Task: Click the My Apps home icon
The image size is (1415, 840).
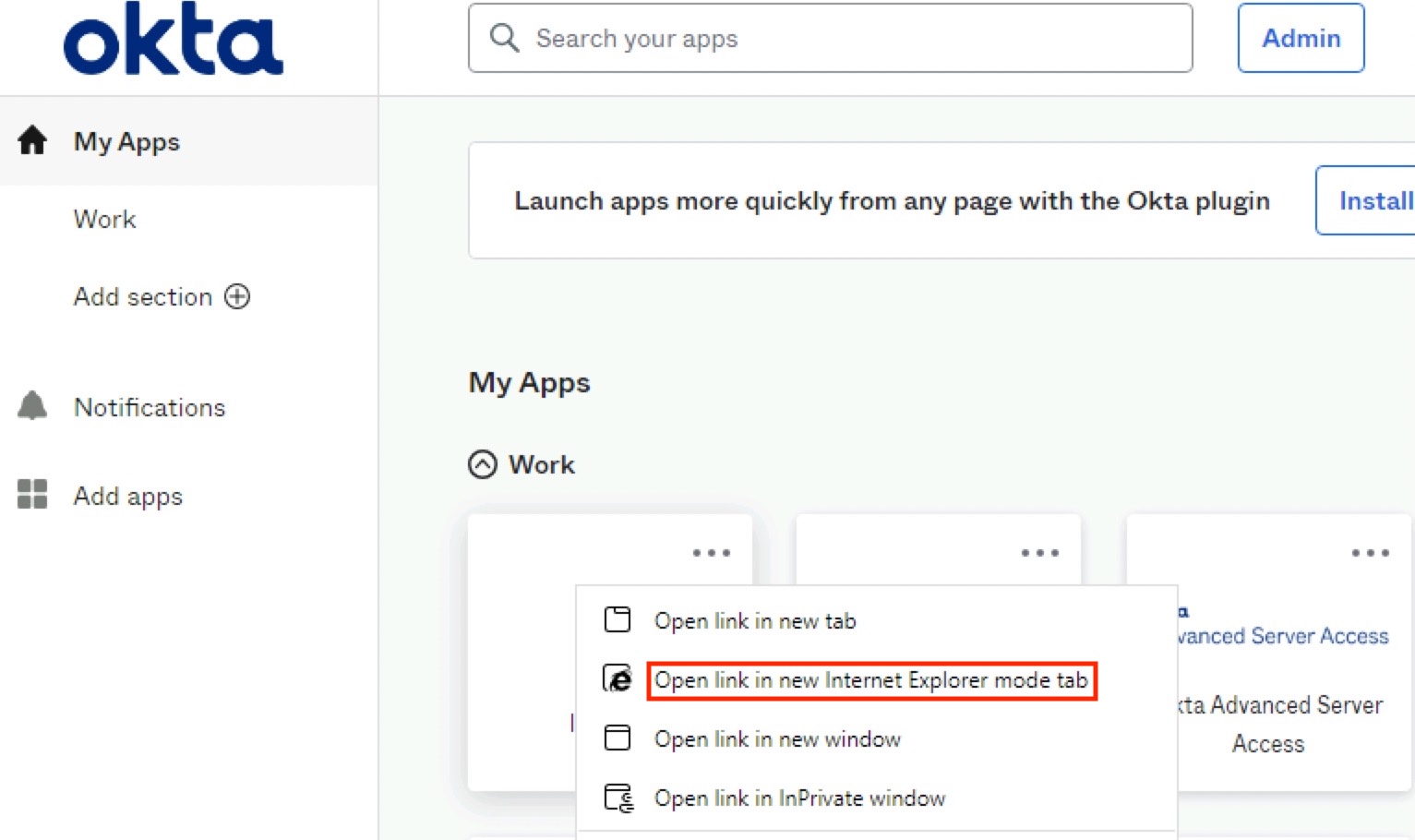Action: point(32,140)
